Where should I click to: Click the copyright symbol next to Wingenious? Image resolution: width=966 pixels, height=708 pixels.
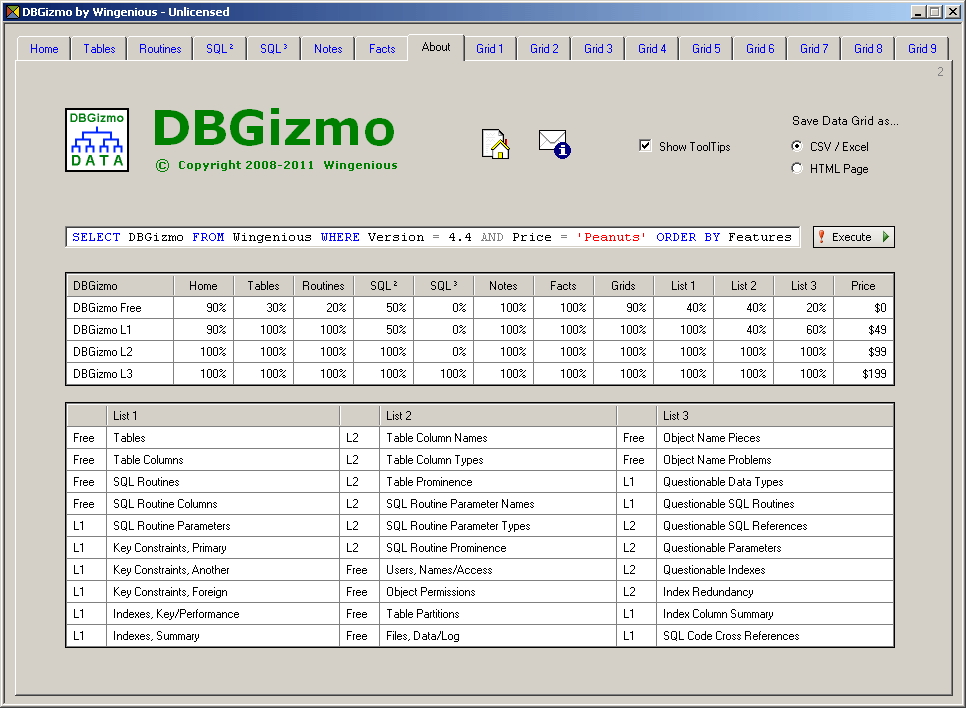pos(163,166)
